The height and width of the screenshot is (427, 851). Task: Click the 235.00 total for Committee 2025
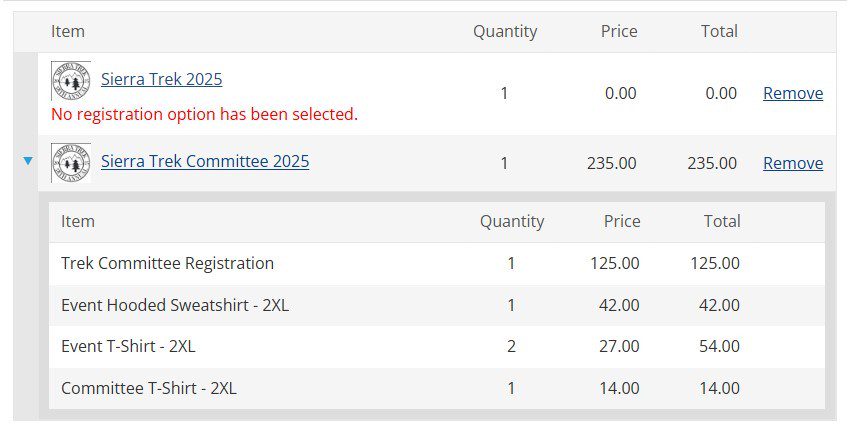click(712, 163)
